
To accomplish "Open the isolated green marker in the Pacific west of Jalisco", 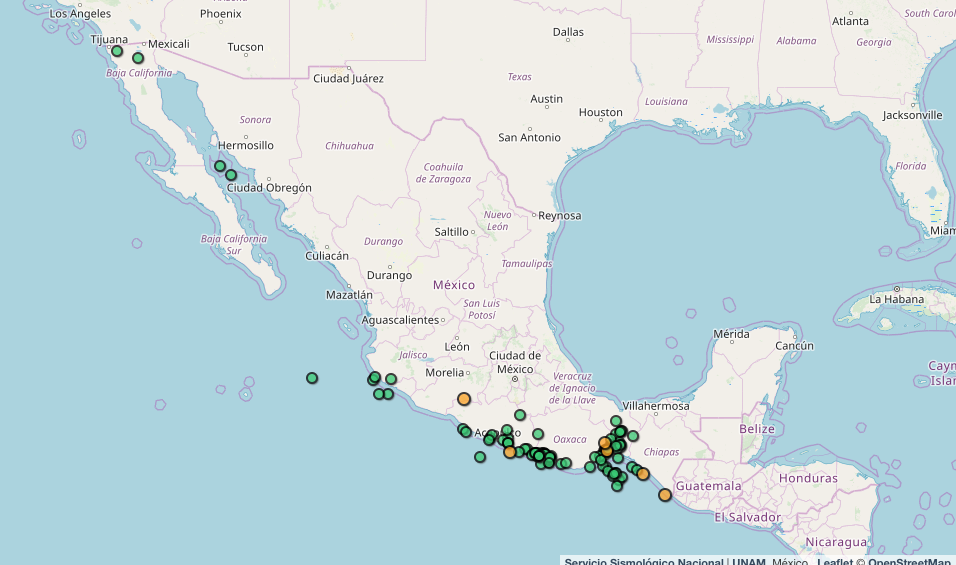I will click(x=312, y=378).
